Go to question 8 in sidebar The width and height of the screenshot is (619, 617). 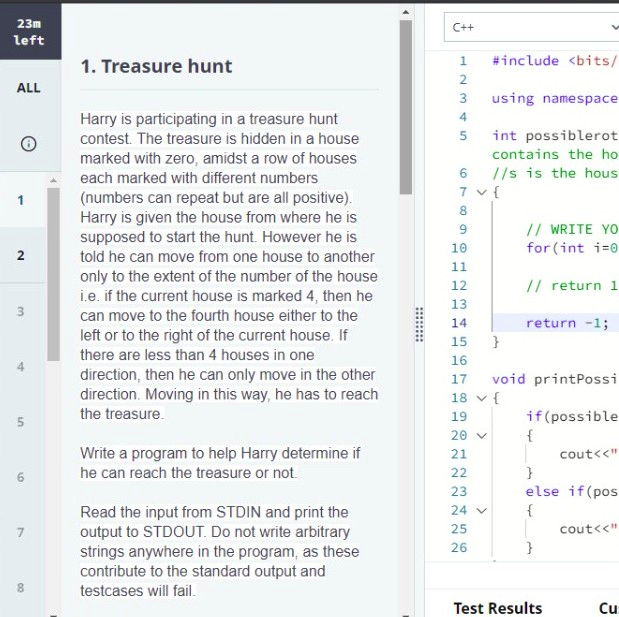pos(21,587)
